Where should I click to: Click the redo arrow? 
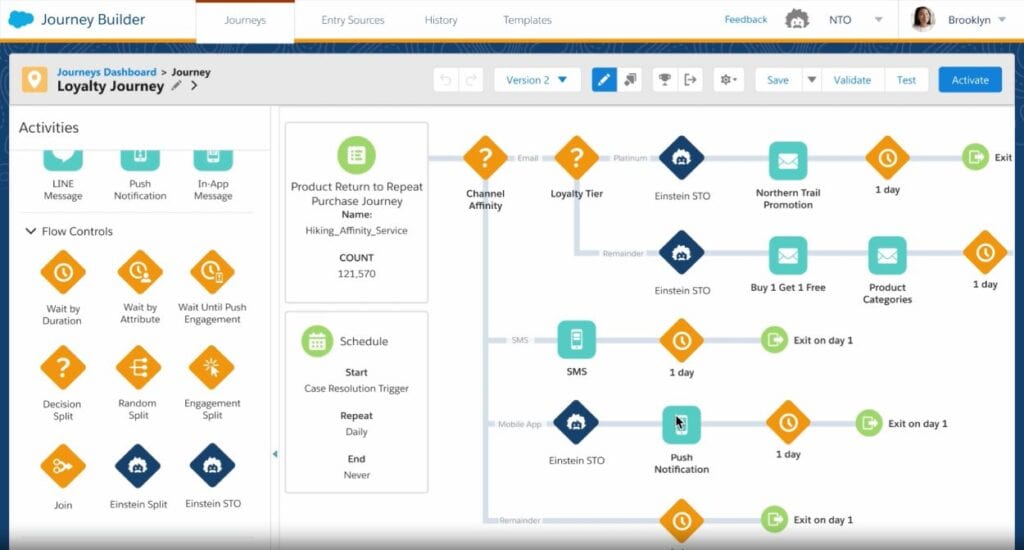pyautogui.click(x=471, y=80)
